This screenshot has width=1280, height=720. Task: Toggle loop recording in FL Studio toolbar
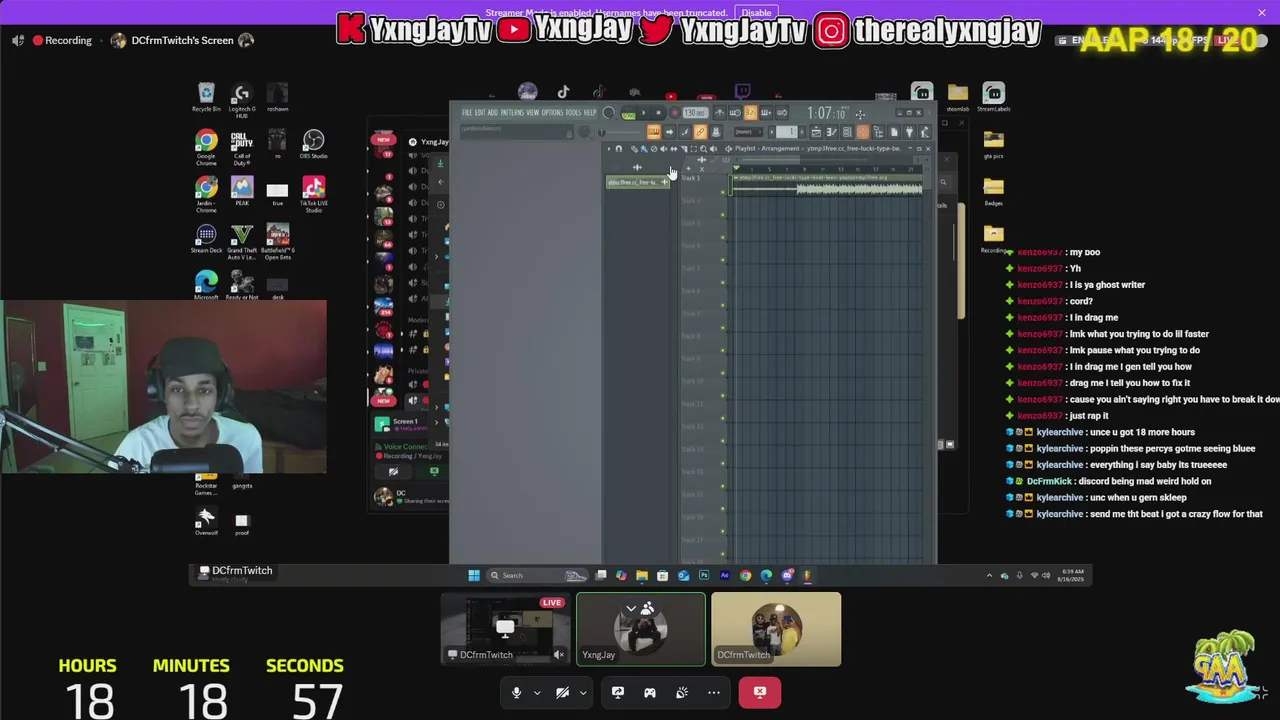point(782,113)
